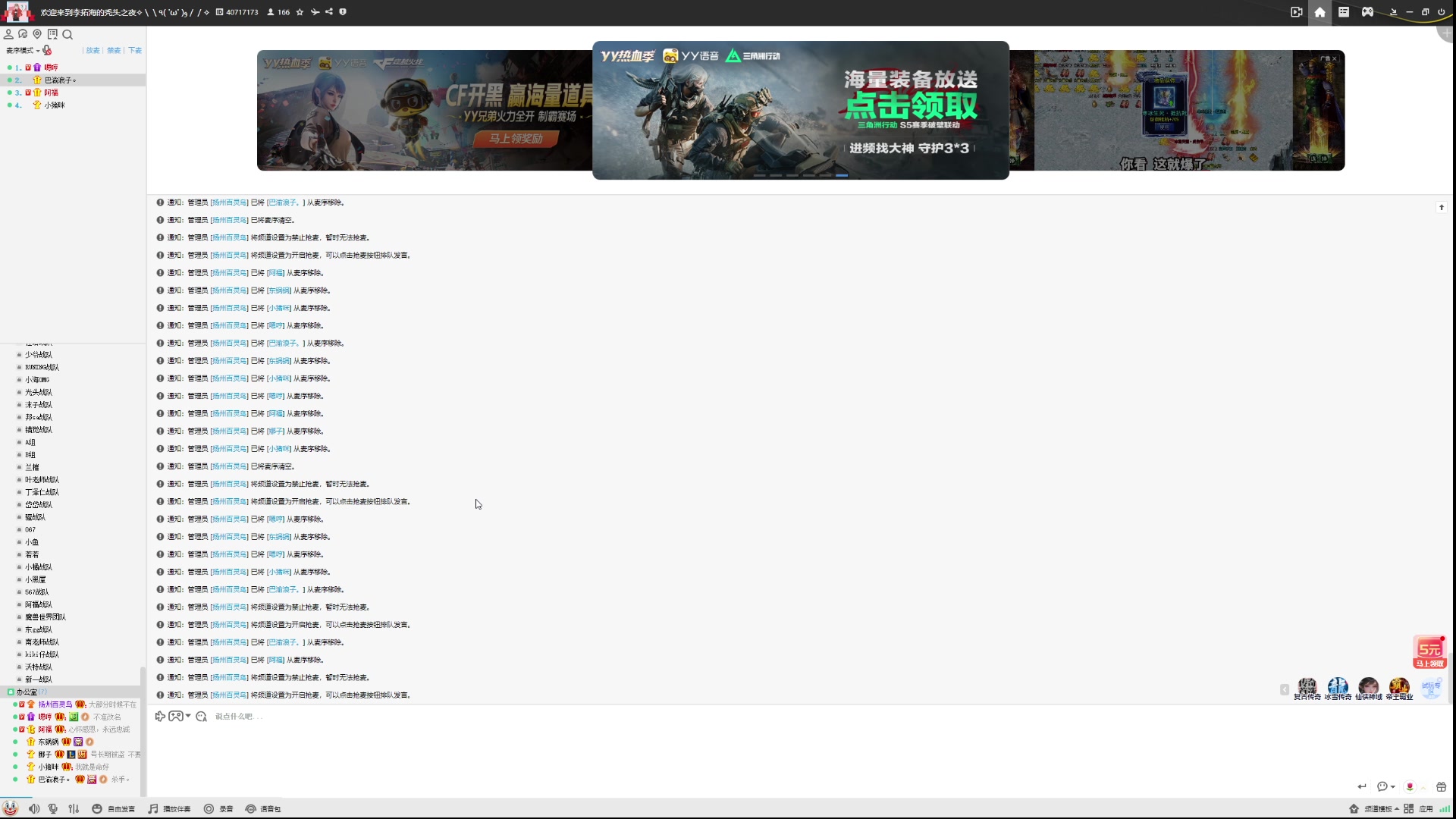
Task: Open the 麦序模式 mode dropdown
Action: click(x=23, y=50)
